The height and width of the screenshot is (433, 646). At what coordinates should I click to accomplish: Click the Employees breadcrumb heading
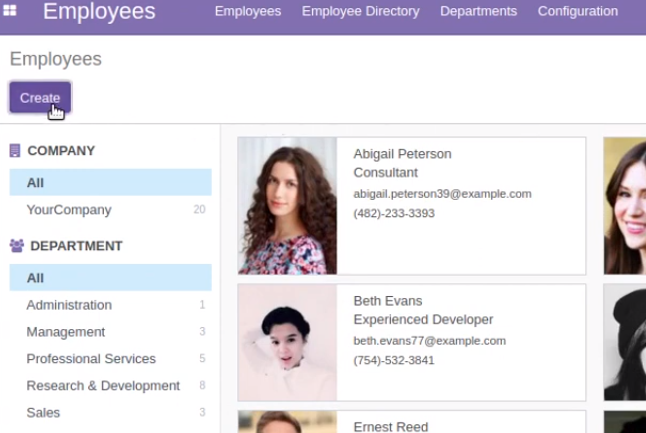tap(56, 59)
